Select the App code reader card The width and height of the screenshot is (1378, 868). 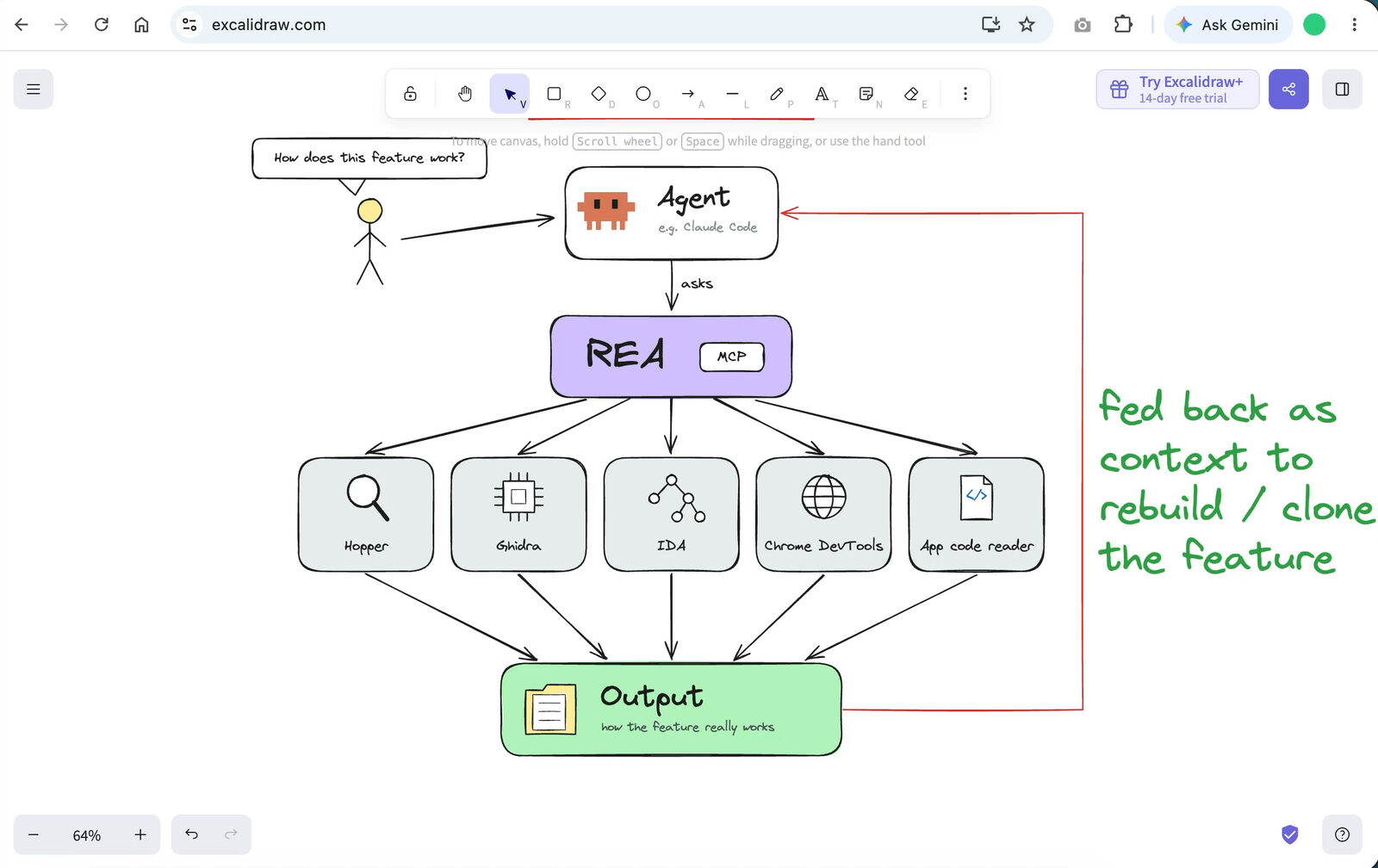(977, 514)
